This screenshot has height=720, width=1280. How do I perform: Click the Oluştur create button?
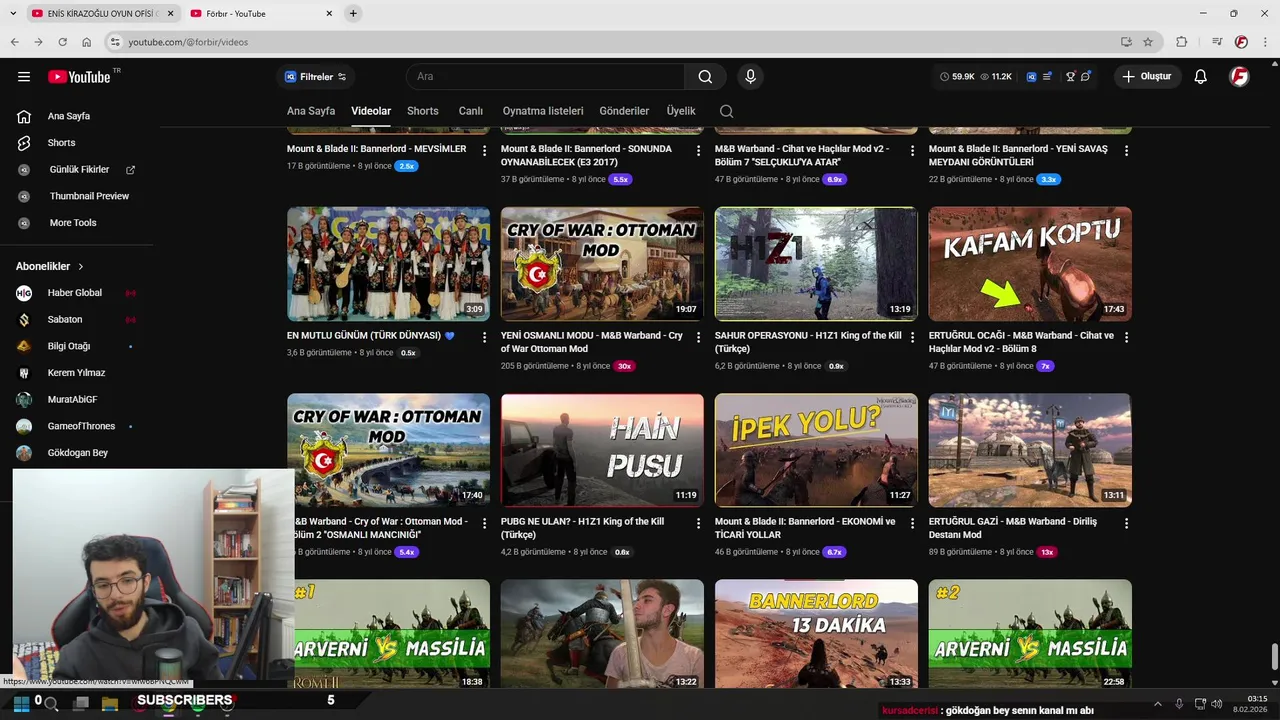click(1147, 77)
